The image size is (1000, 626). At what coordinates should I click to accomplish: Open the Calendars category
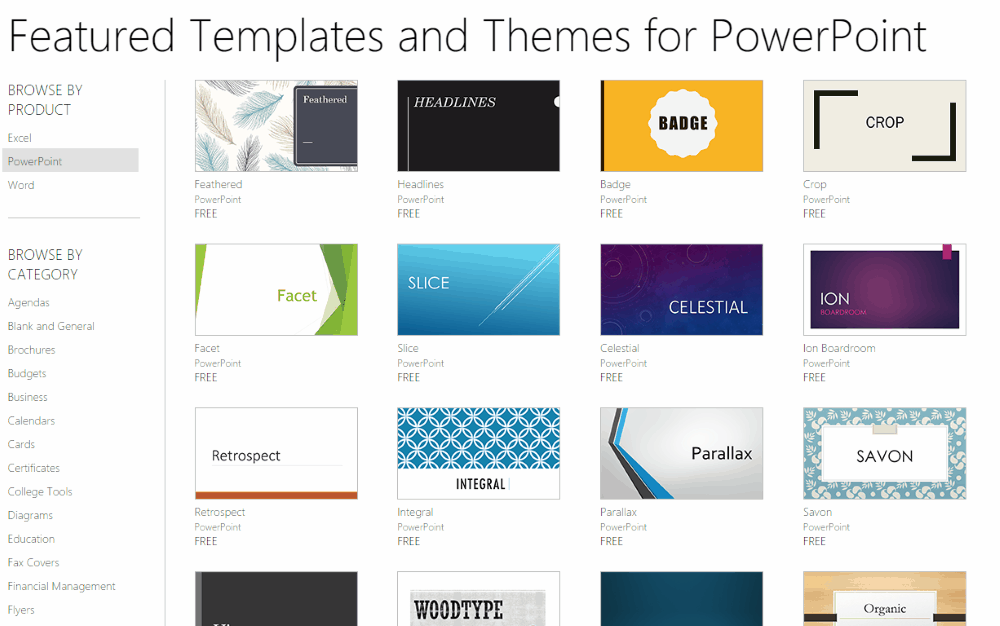point(31,420)
